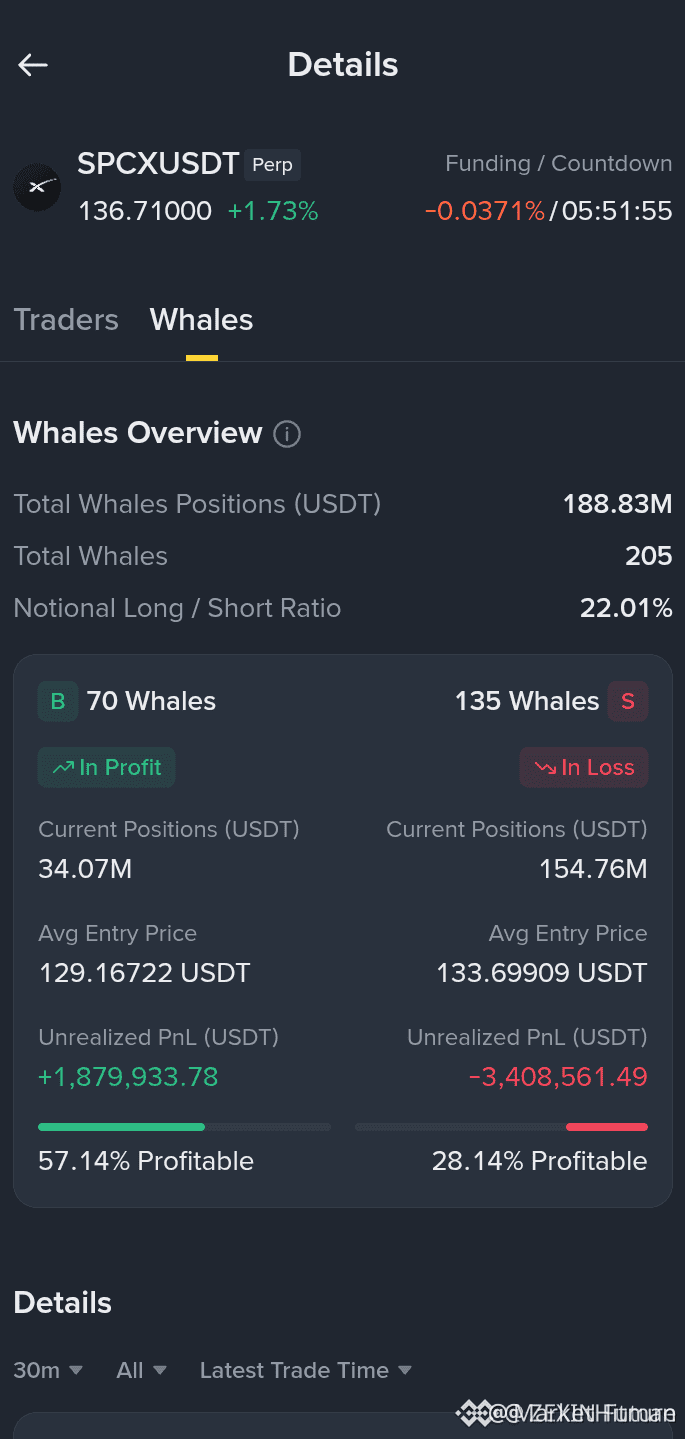This screenshot has width=685, height=1439.
Task: Tap the funding rate -0.0371% value
Action: point(485,211)
